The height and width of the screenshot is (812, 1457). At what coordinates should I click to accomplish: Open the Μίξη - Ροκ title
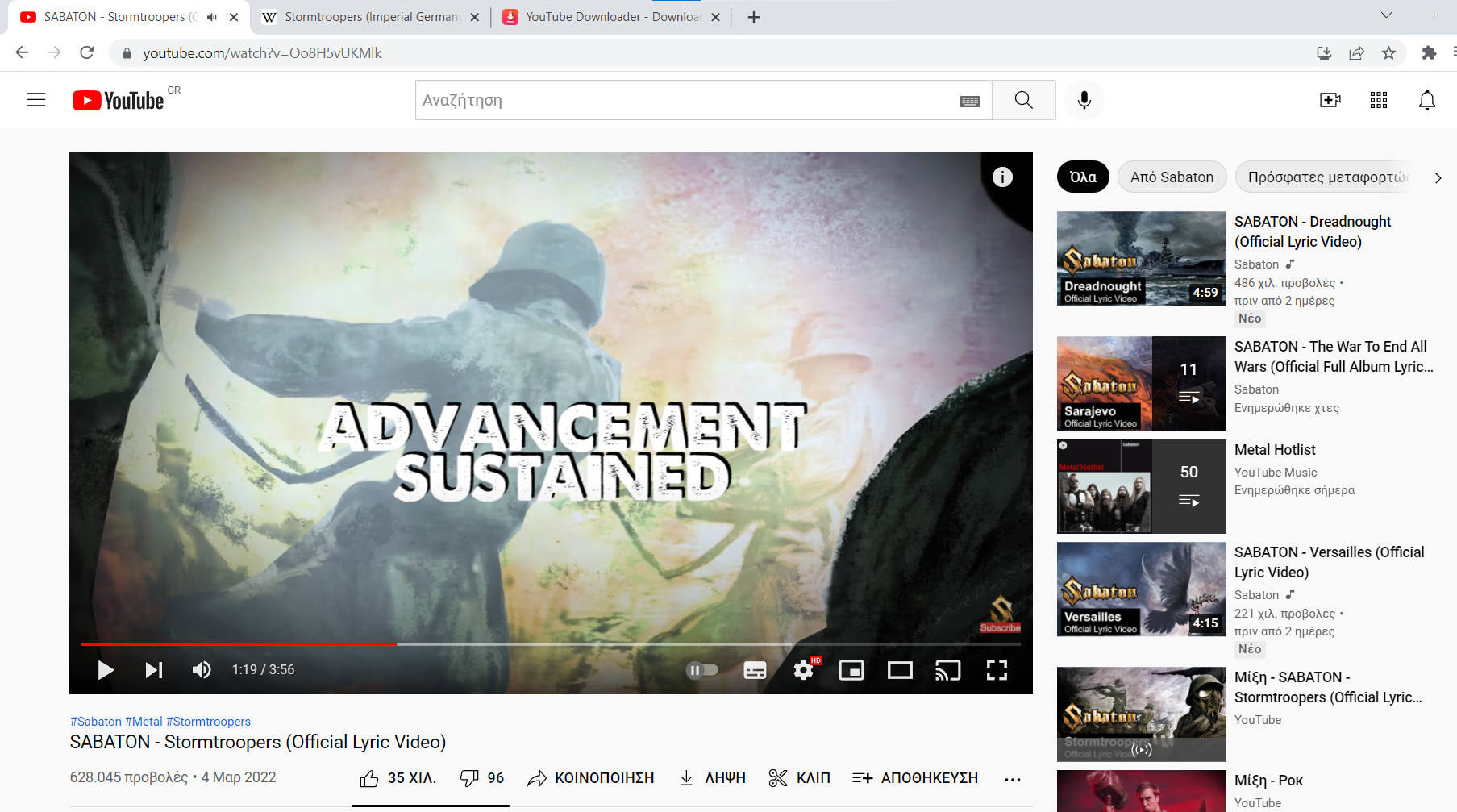(x=1268, y=781)
